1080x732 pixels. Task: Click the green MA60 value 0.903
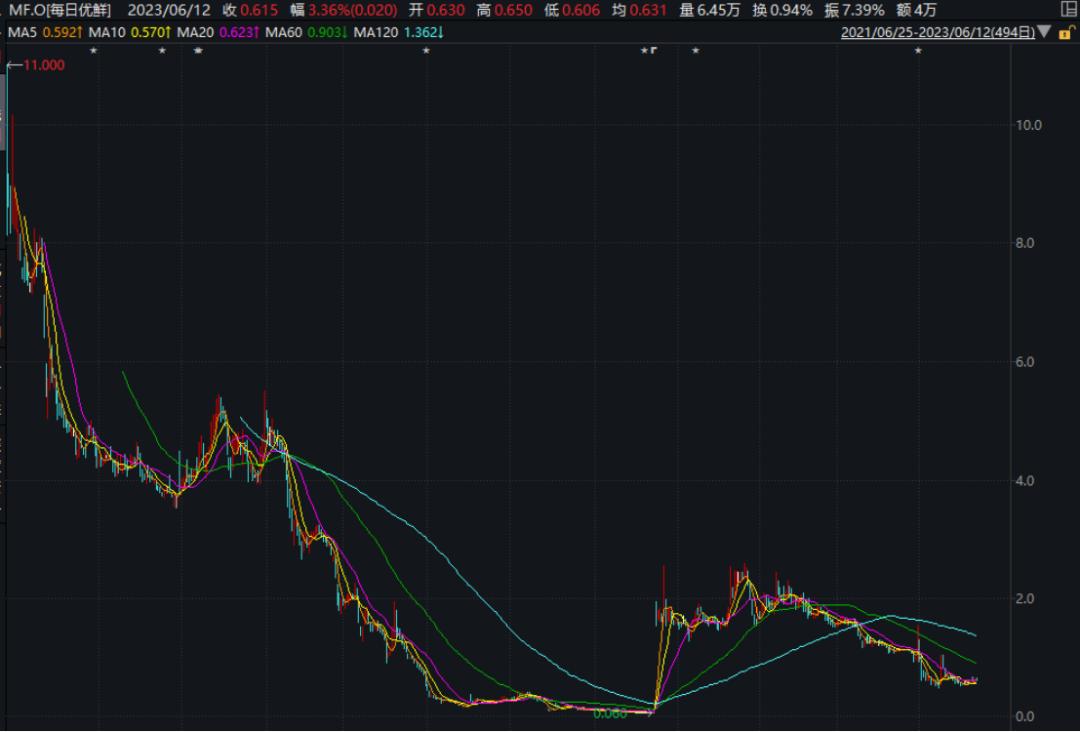[326, 32]
